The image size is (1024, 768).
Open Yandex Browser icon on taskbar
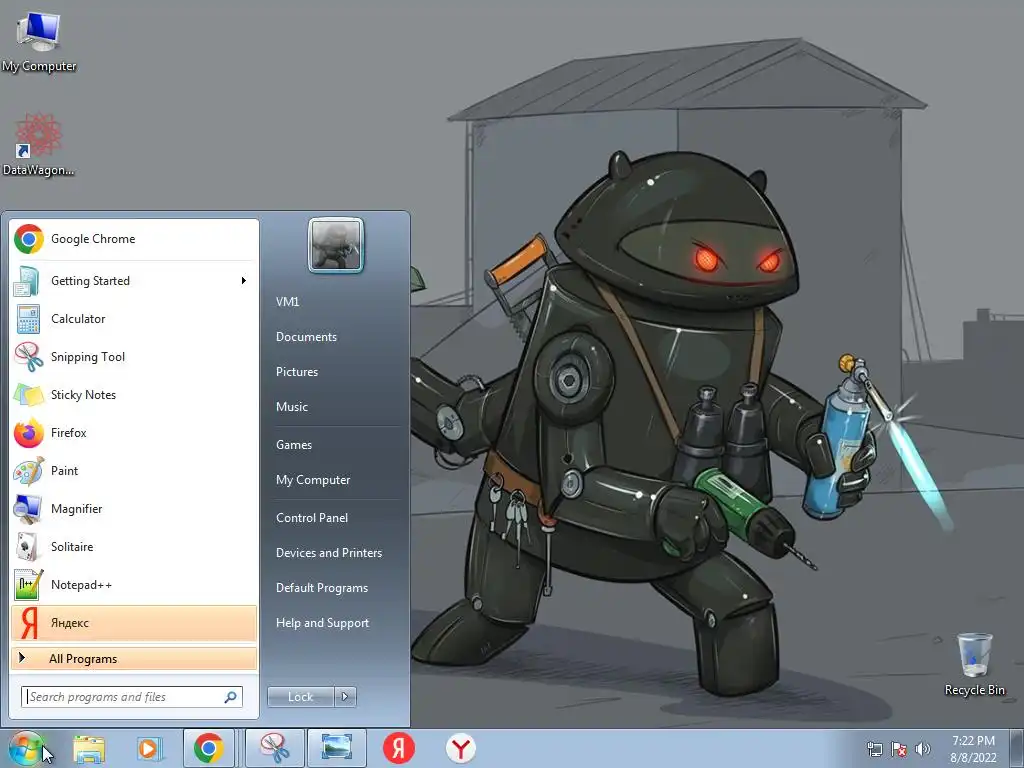pos(461,748)
